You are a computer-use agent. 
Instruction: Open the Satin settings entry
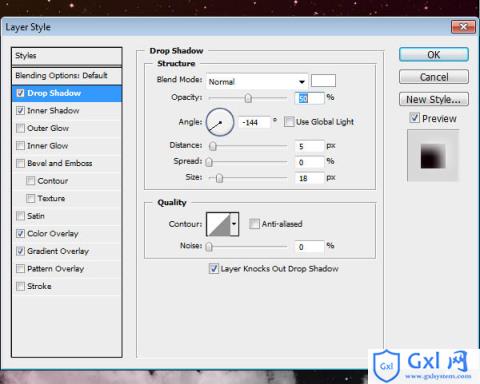point(36,216)
